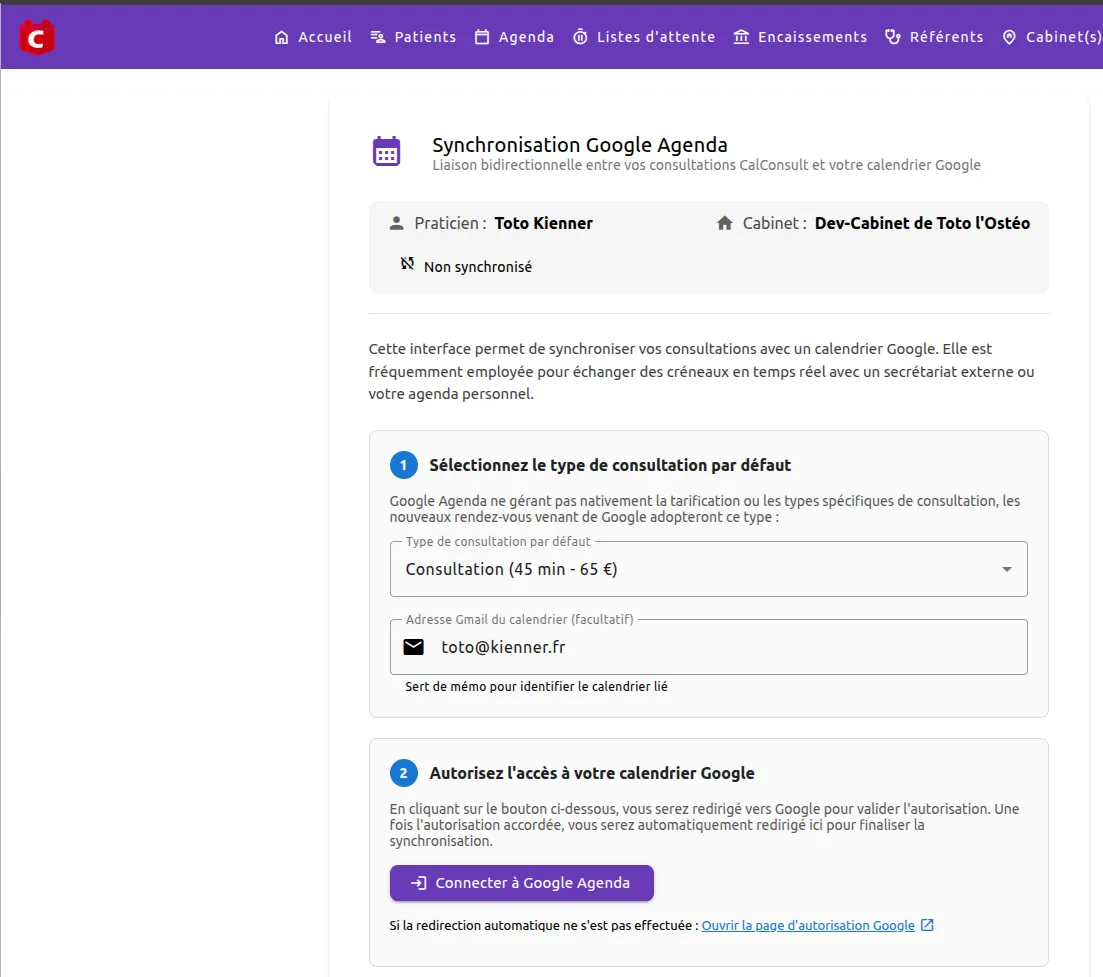Click the calendar icon beside Agenda
This screenshot has height=977, width=1103.
(482, 37)
